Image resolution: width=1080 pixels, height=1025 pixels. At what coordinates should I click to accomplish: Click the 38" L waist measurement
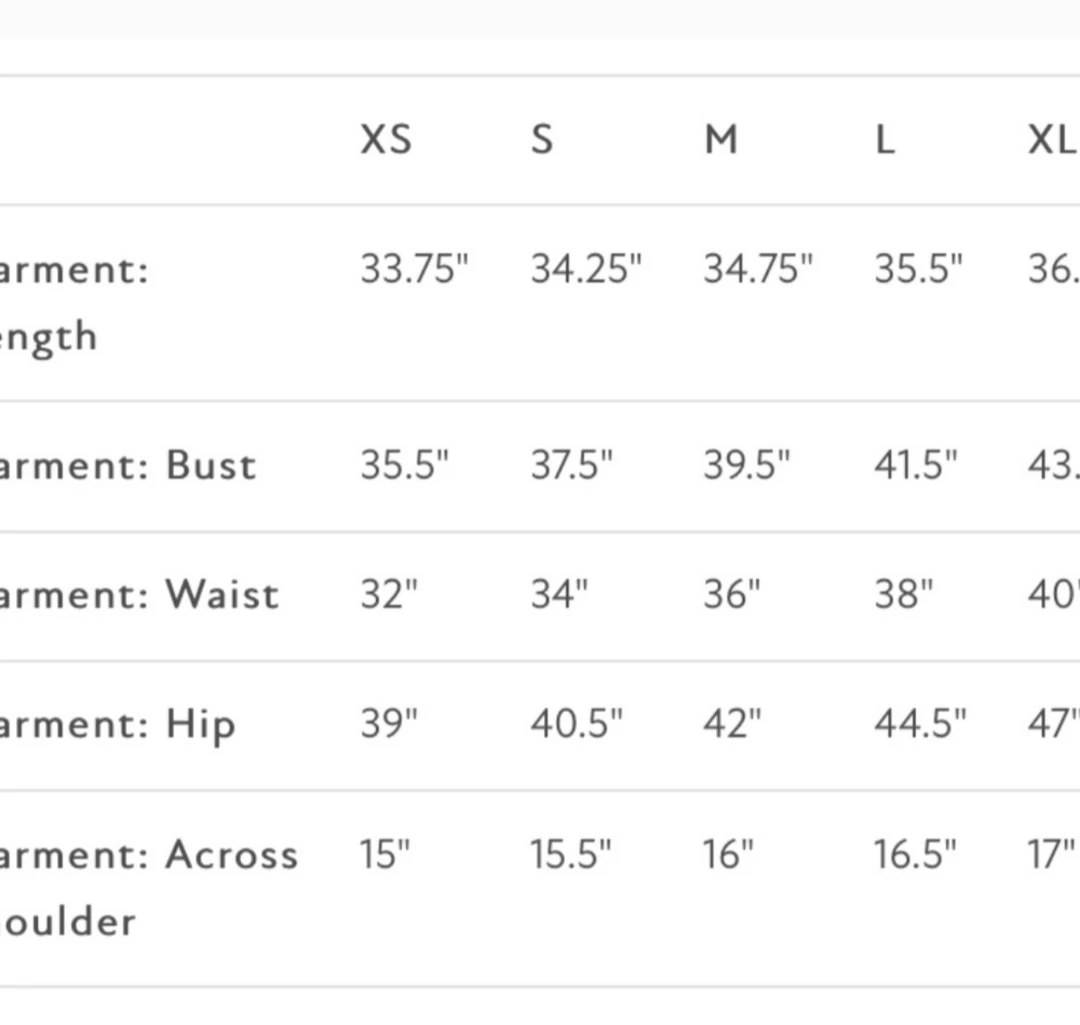coord(903,595)
